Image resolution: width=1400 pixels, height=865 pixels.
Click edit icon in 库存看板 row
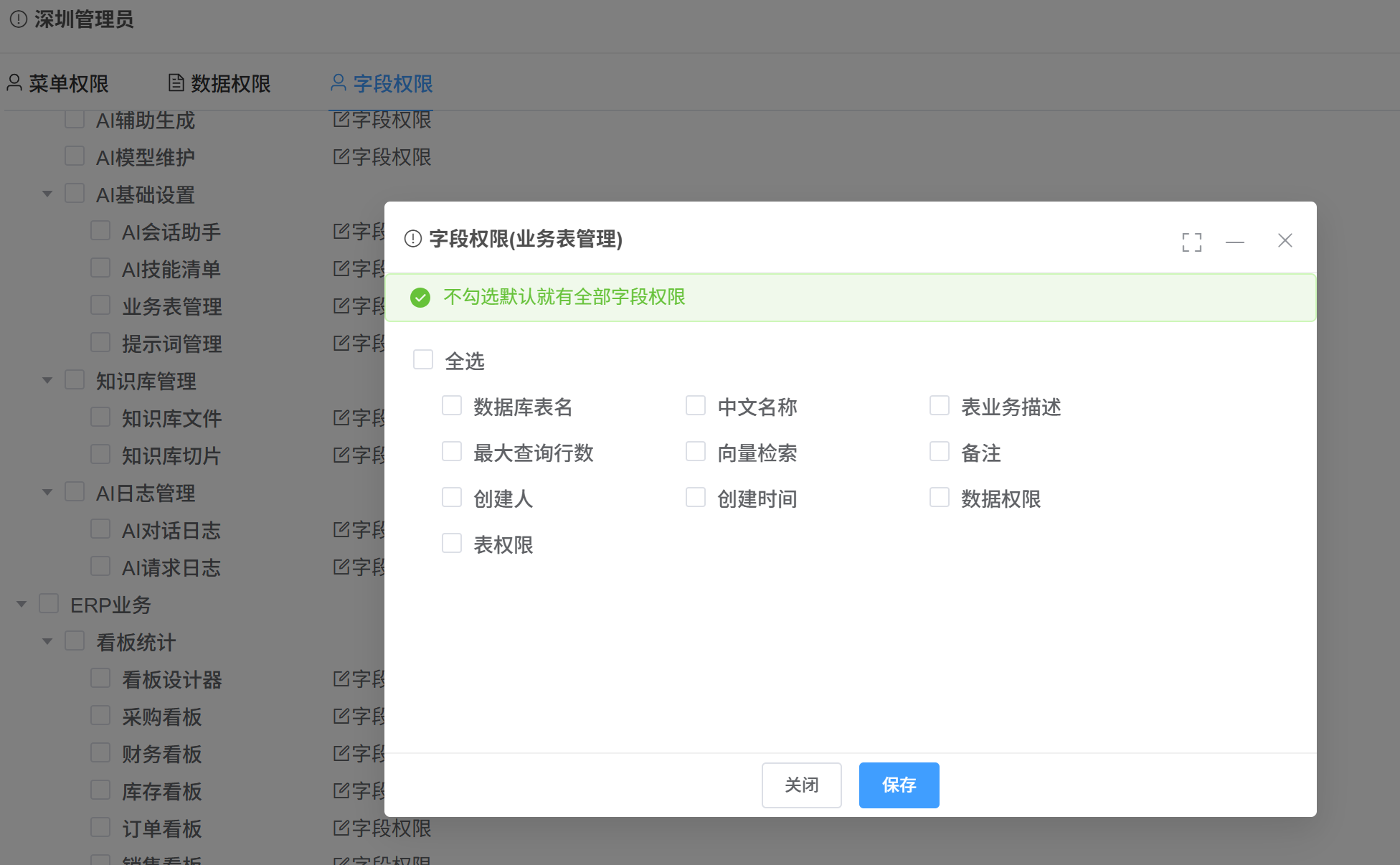coord(341,790)
